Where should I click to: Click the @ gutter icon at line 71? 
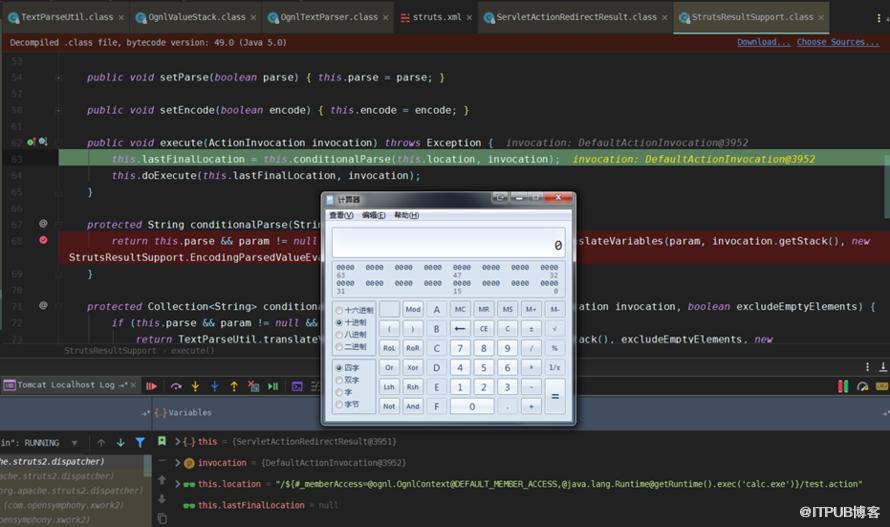click(x=43, y=306)
